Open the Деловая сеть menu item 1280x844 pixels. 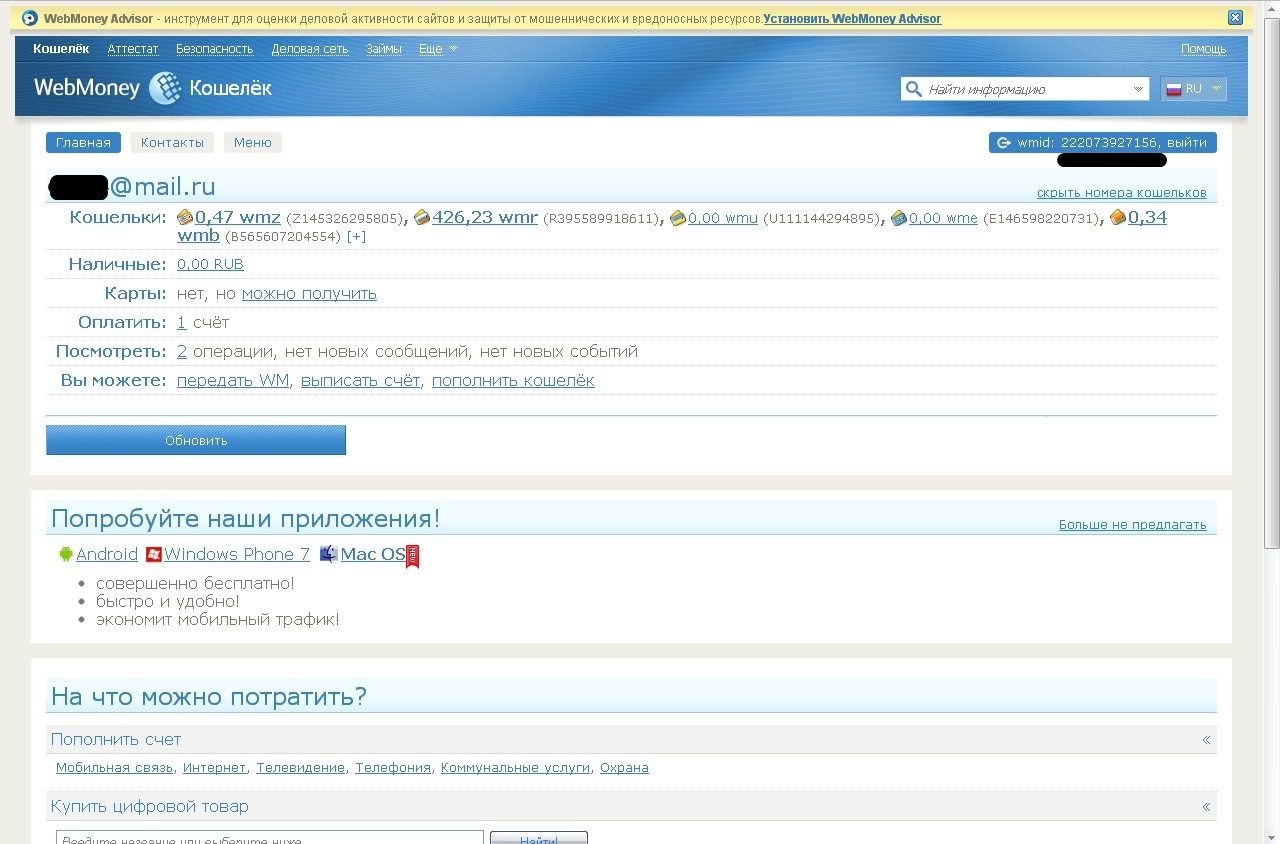tap(310, 49)
